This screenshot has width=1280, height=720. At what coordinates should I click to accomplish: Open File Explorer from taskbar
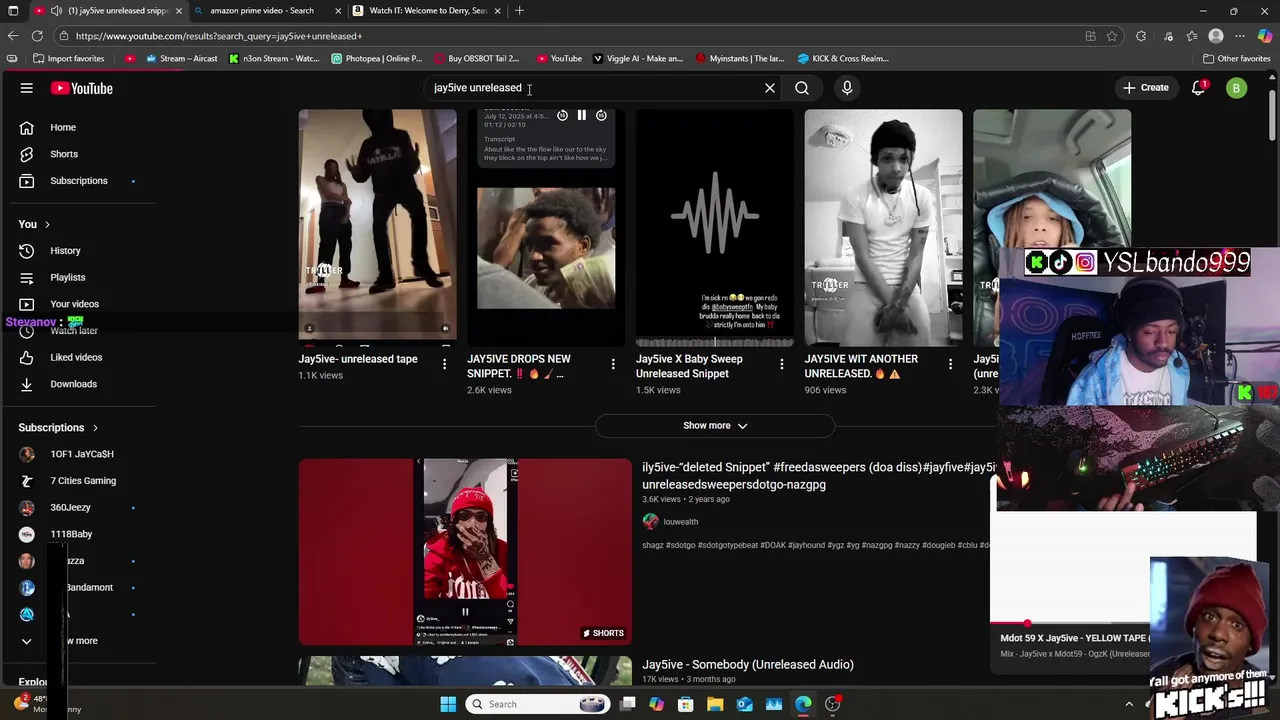click(715, 704)
